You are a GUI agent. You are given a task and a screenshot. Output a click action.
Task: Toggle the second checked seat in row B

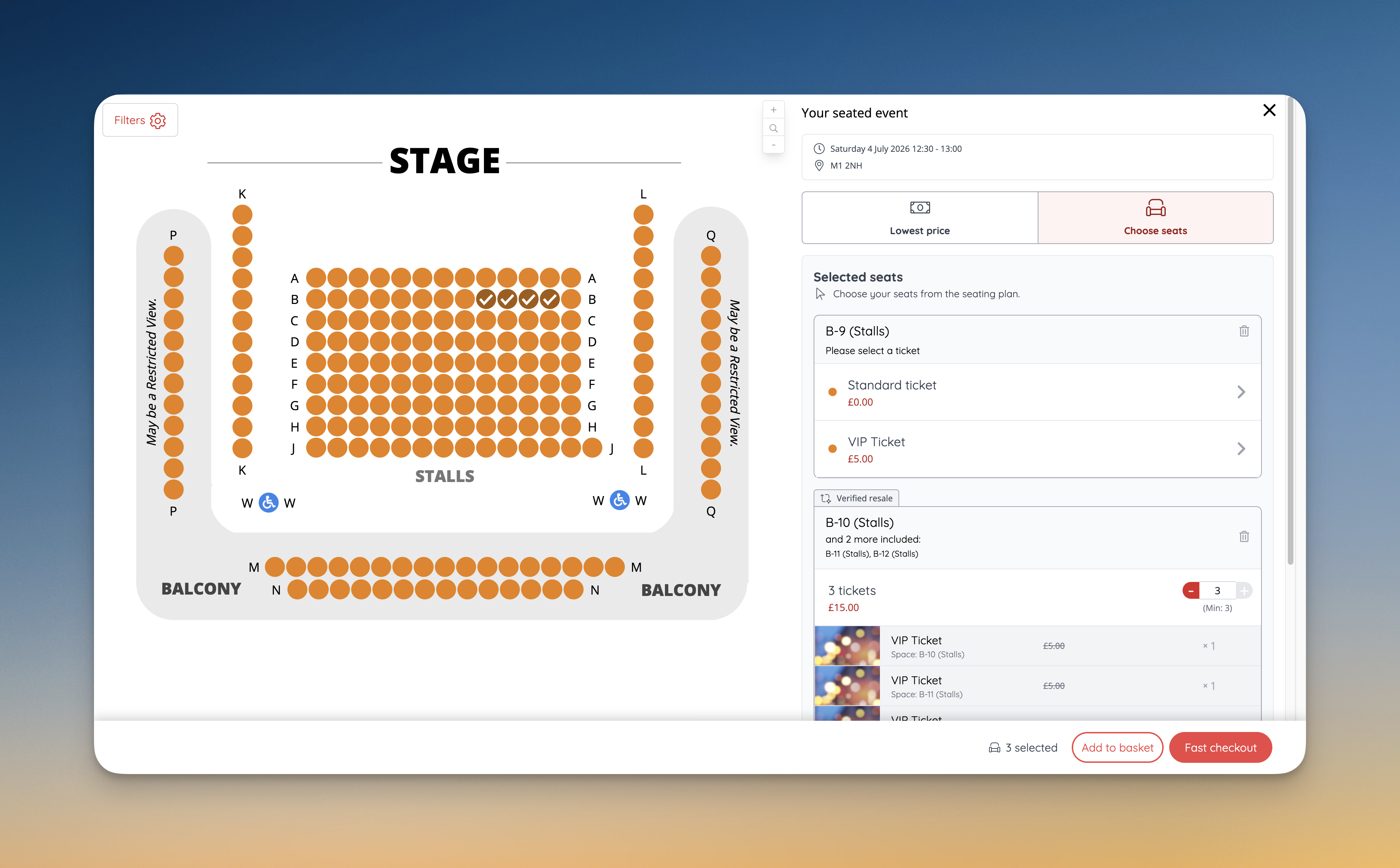click(x=507, y=299)
